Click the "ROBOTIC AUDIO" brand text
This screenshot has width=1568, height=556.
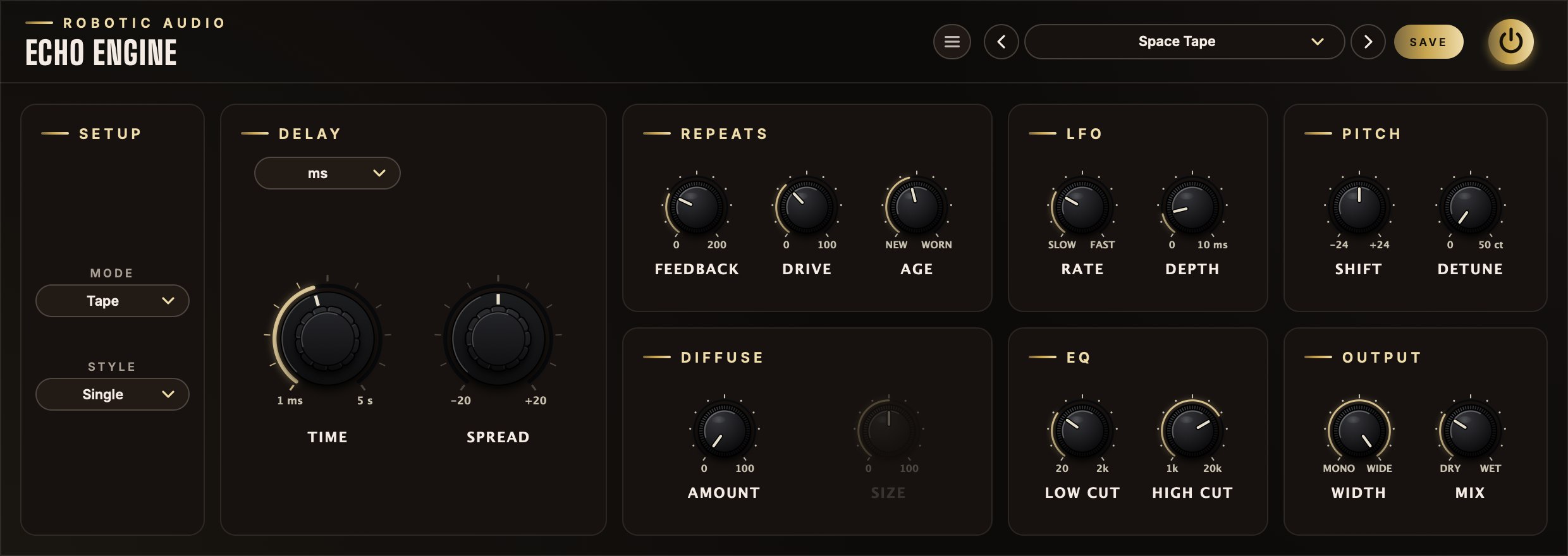[x=144, y=23]
